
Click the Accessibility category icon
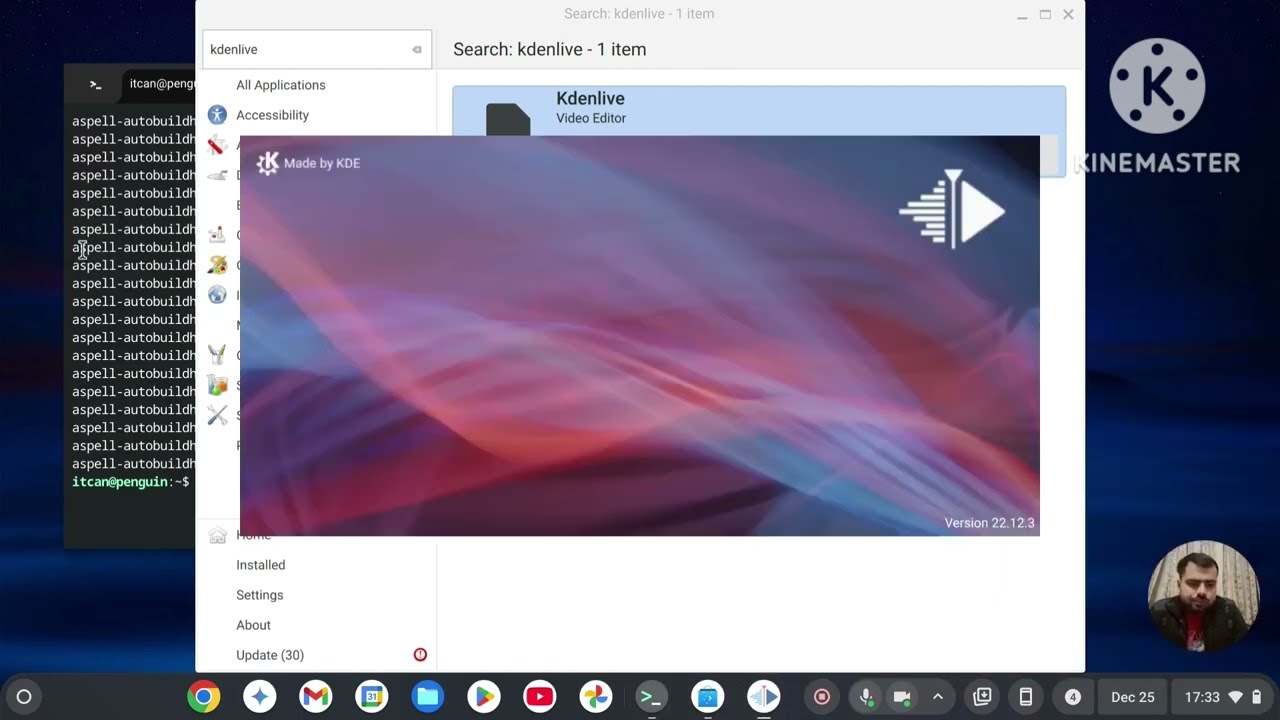(217, 115)
